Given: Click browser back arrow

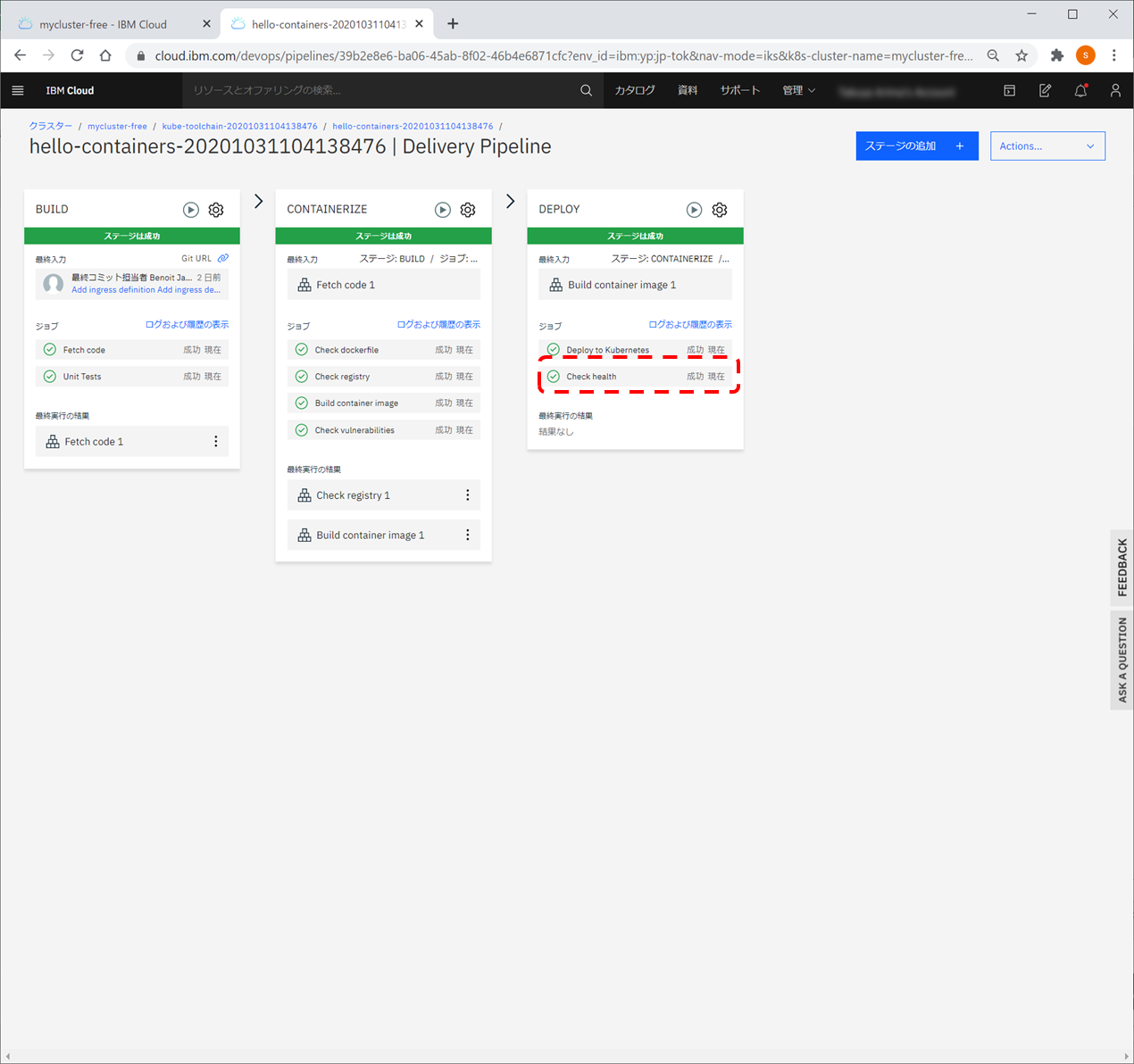Looking at the screenshot, I should point(21,55).
